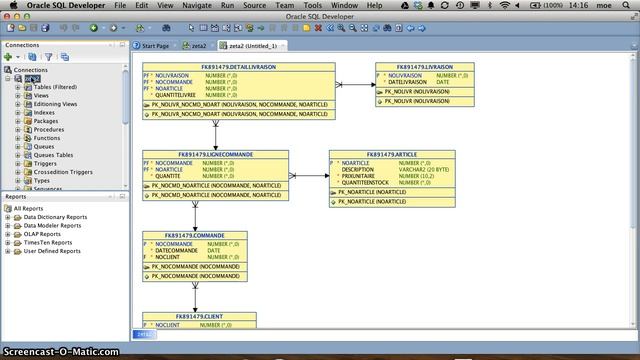Viewport: 640px width, 360px height.
Task: Expand the OLAP Reports folder
Action: coord(8,234)
